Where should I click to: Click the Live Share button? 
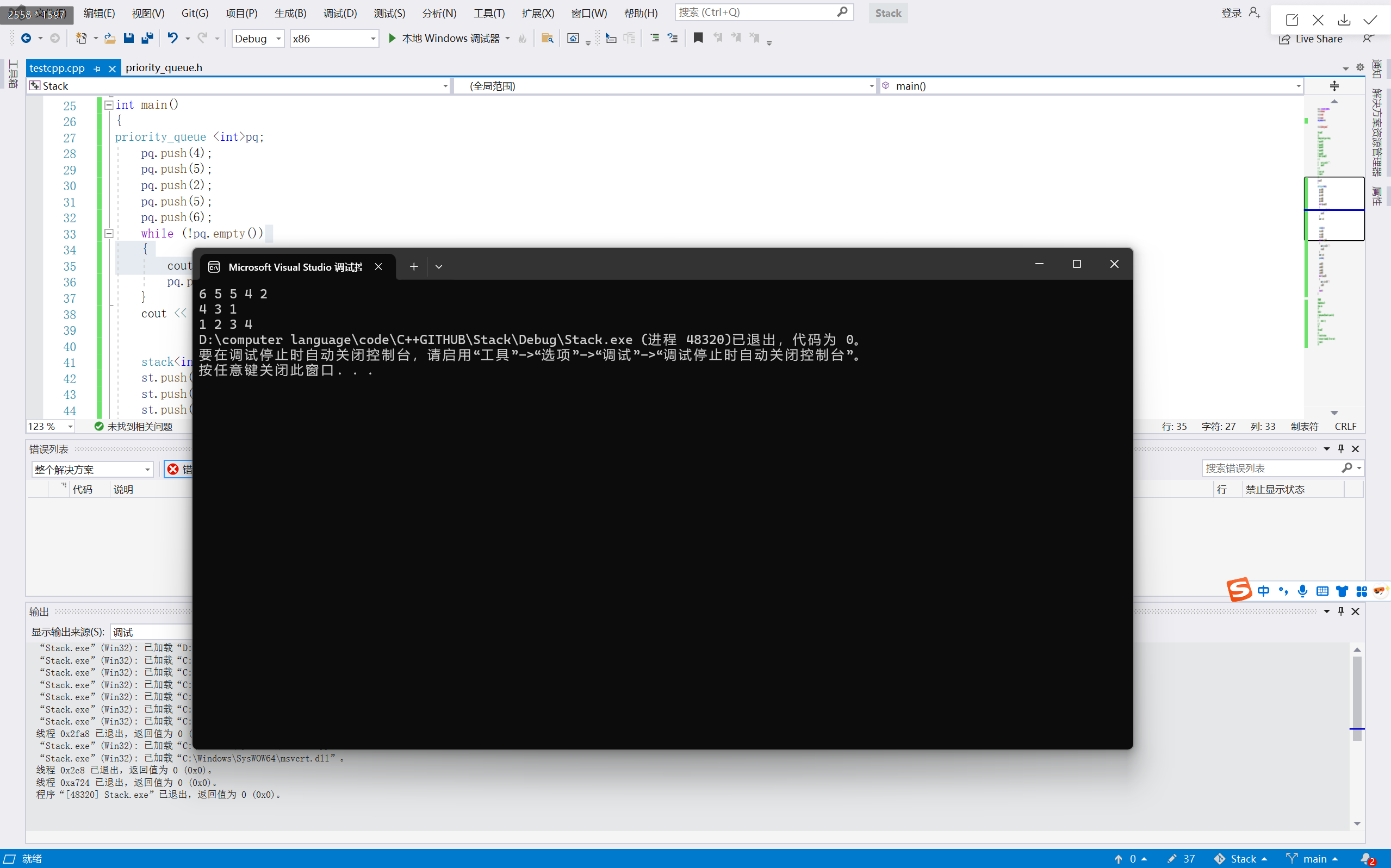point(1311,39)
